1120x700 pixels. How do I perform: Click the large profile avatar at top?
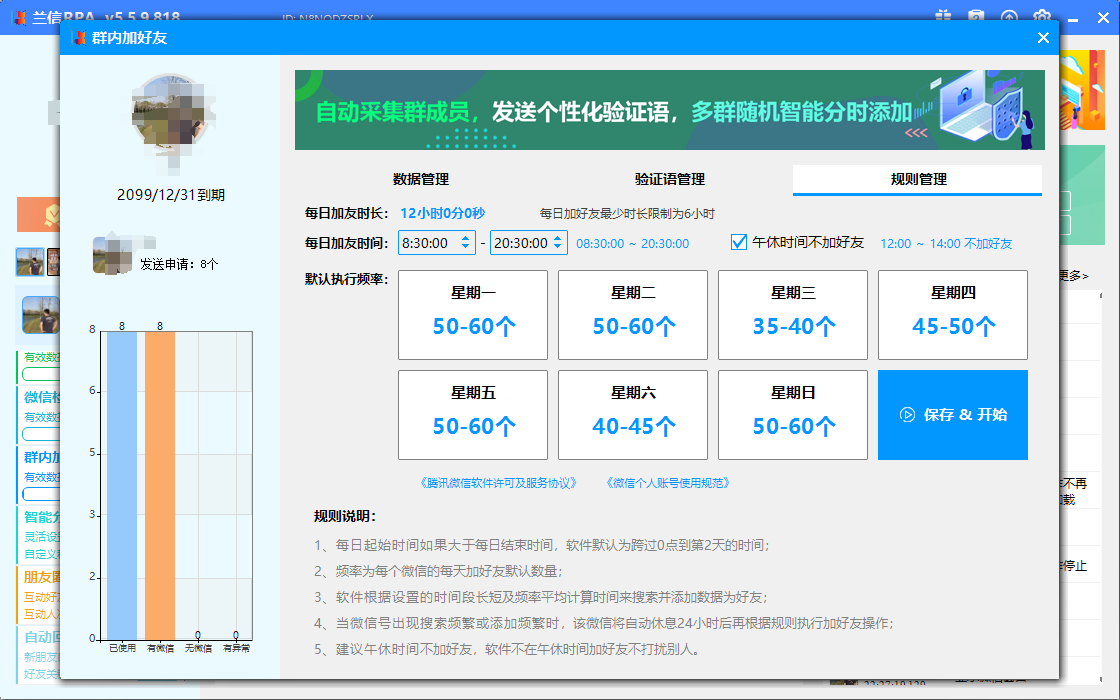(x=174, y=116)
